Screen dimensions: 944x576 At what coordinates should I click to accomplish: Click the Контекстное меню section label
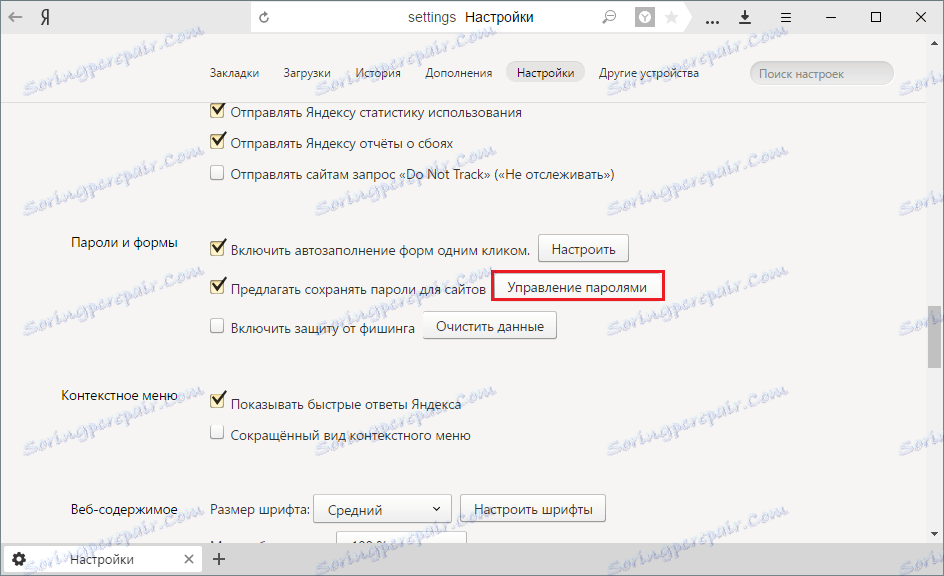tap(119, 395)
